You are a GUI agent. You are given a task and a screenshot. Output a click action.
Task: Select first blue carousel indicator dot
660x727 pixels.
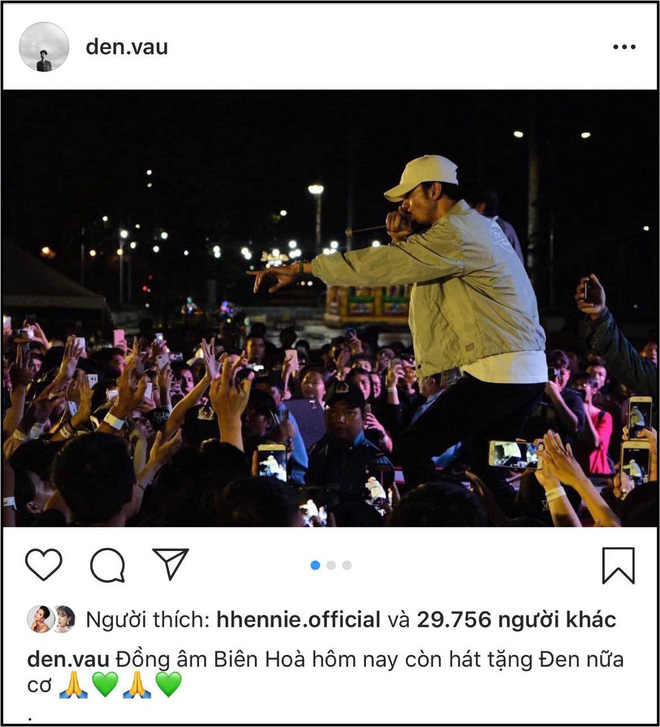[315, 565]
